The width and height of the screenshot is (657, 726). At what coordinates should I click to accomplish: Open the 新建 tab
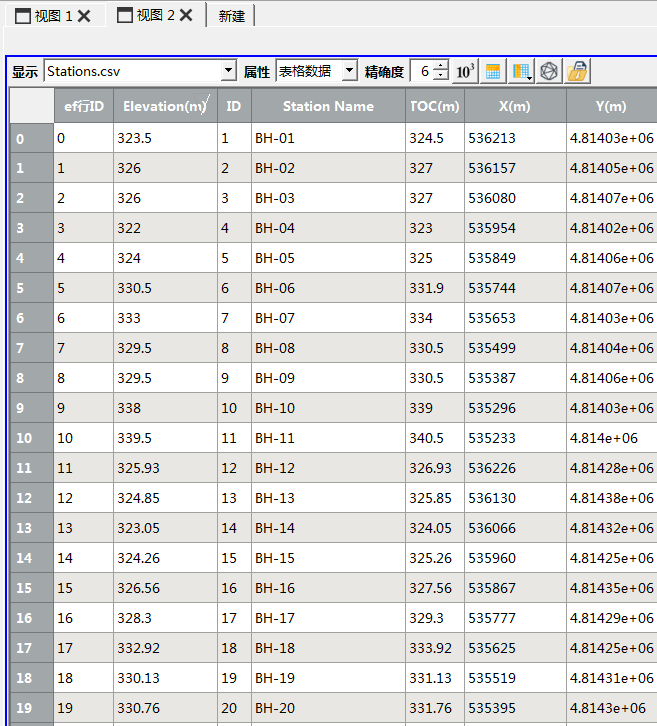232,16
